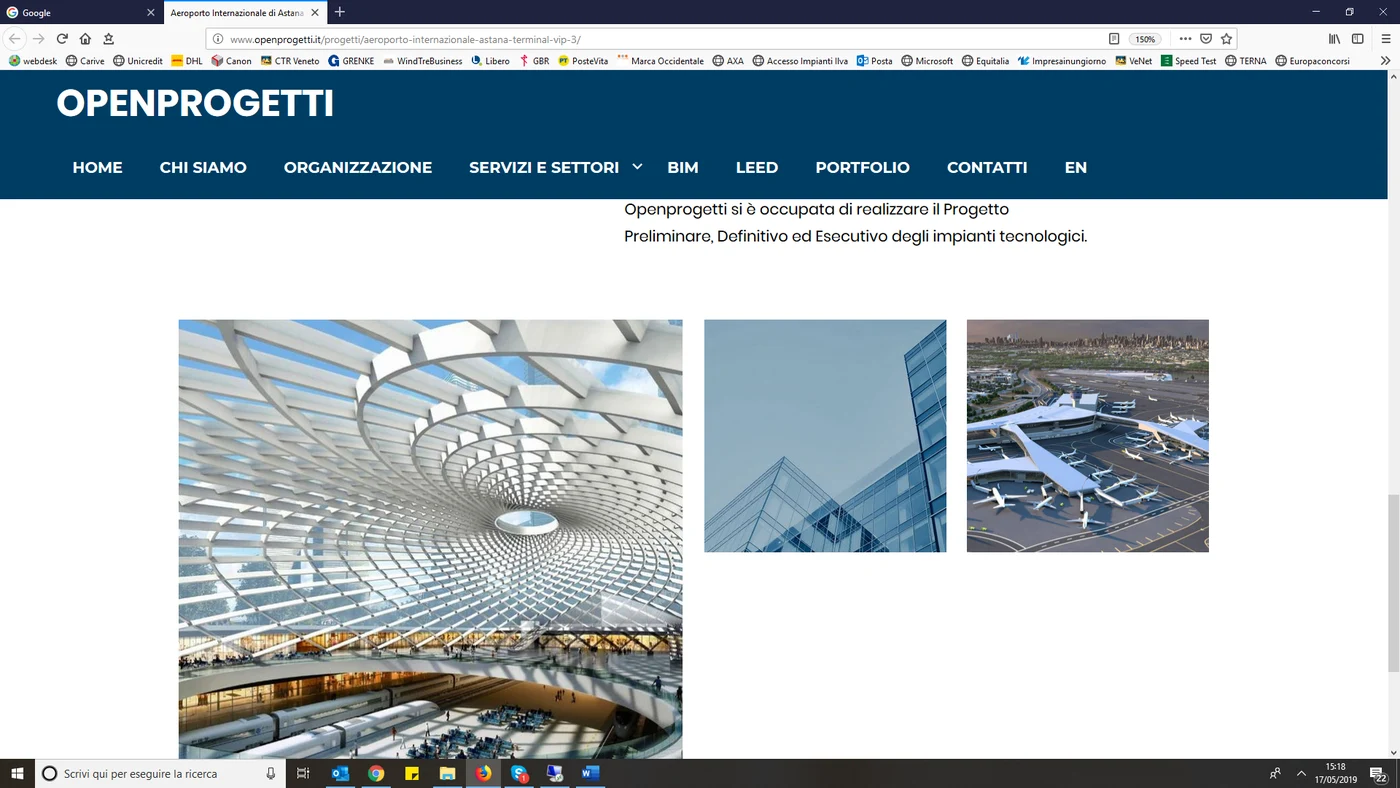1400x788 pixels.
Task: Open Task View in the taskbar
Action: (x=304, y=773)
